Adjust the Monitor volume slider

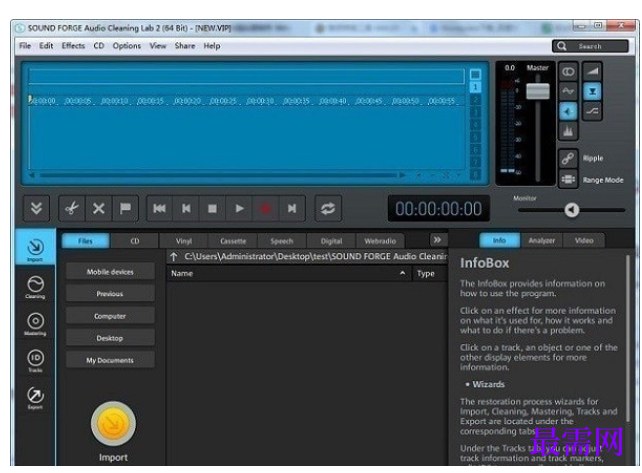pyautogui.click(x=572, y=210)
